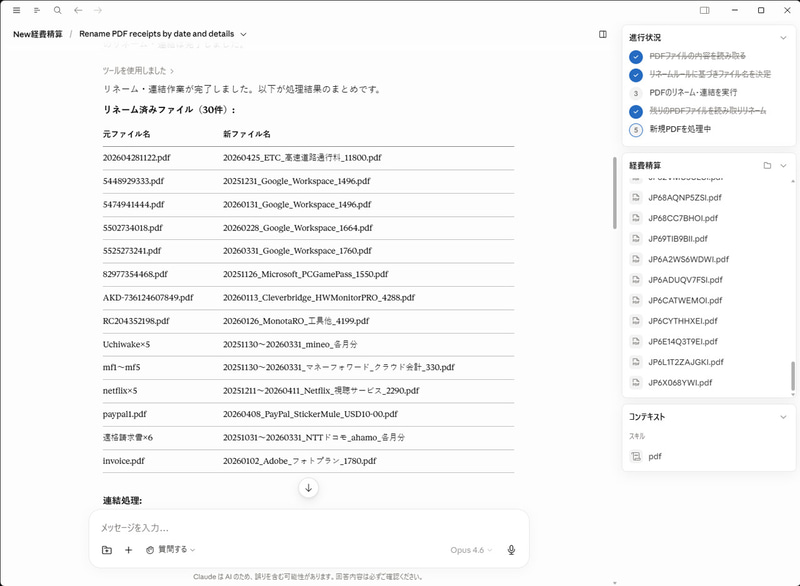Select cell paypal1.pdf
This screenshot has width=800, height=586.
[x=124, y=414]
